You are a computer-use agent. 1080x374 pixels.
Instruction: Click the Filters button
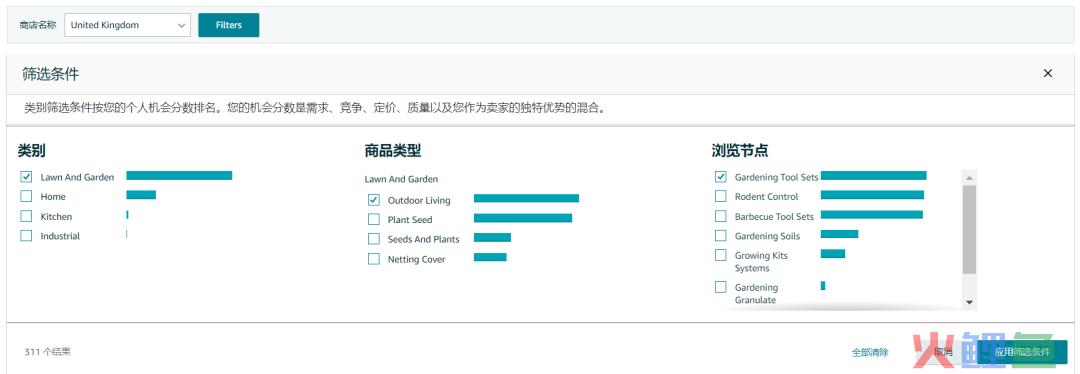229,25
